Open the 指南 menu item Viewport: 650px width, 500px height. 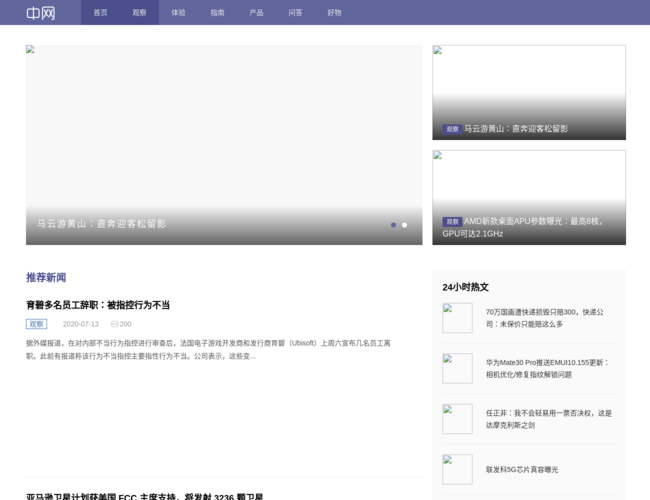(217, 13)
